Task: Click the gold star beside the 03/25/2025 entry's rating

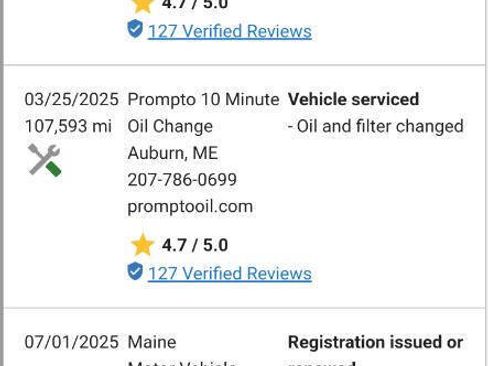Action: click(142, 245)
